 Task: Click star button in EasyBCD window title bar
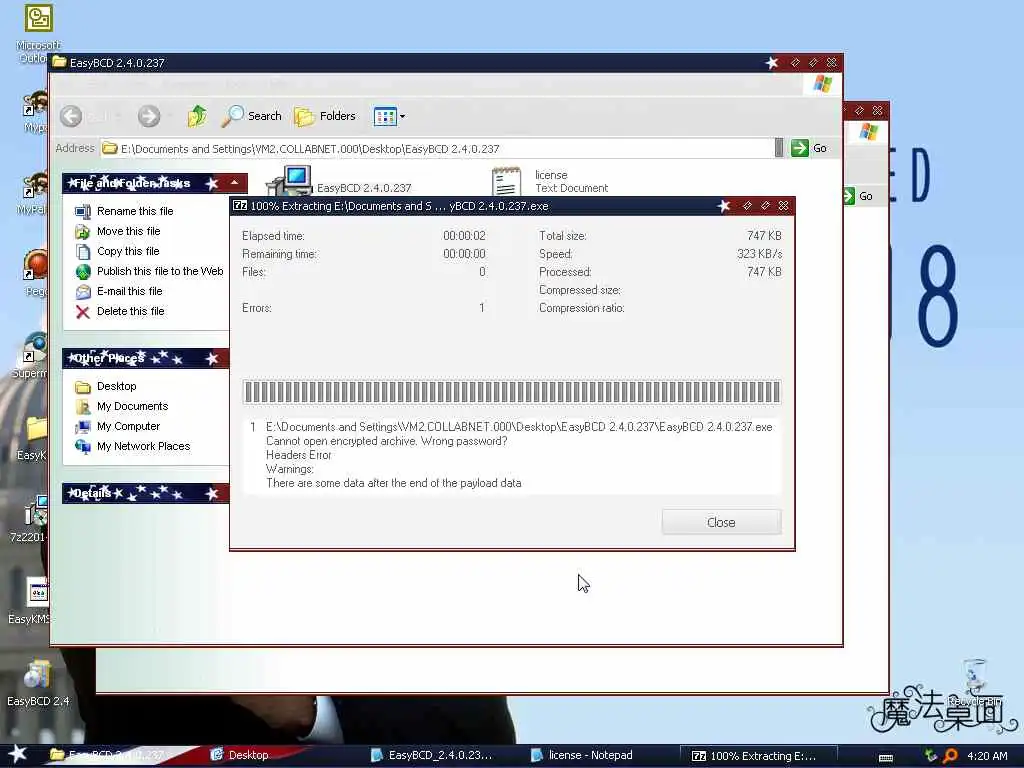pyautogui.click(x=772, y=63)
